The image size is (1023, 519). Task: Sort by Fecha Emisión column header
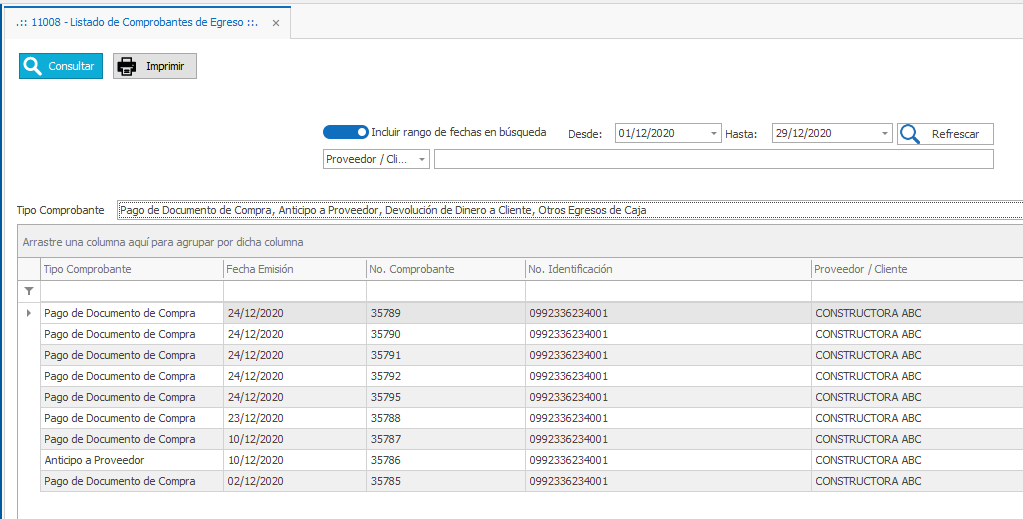[294, 269]
